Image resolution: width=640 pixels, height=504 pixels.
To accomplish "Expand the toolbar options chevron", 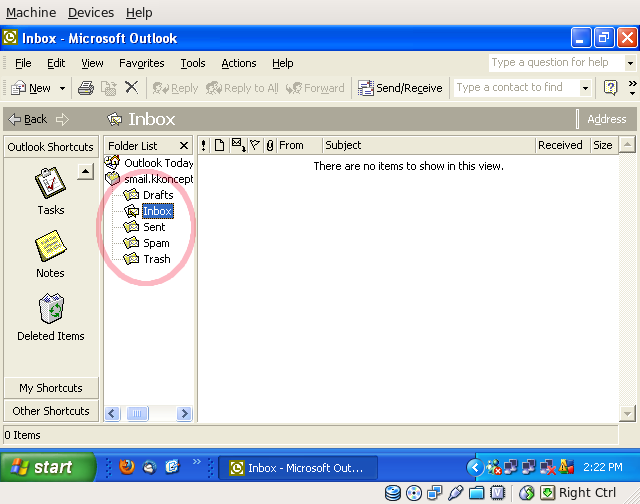I will (632, 87).
